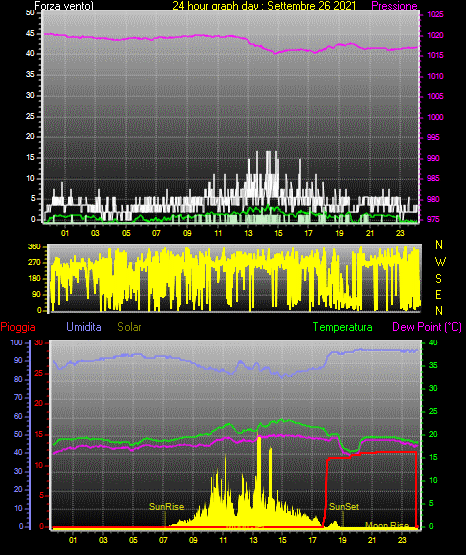
Task: Click the 'S' compass direction letter
Action: click(x=438, y=279)
